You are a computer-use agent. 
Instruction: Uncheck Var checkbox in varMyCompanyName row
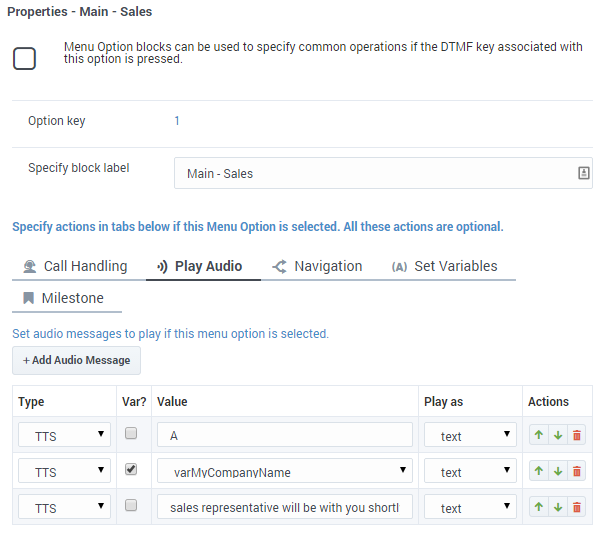pos(130,470)
